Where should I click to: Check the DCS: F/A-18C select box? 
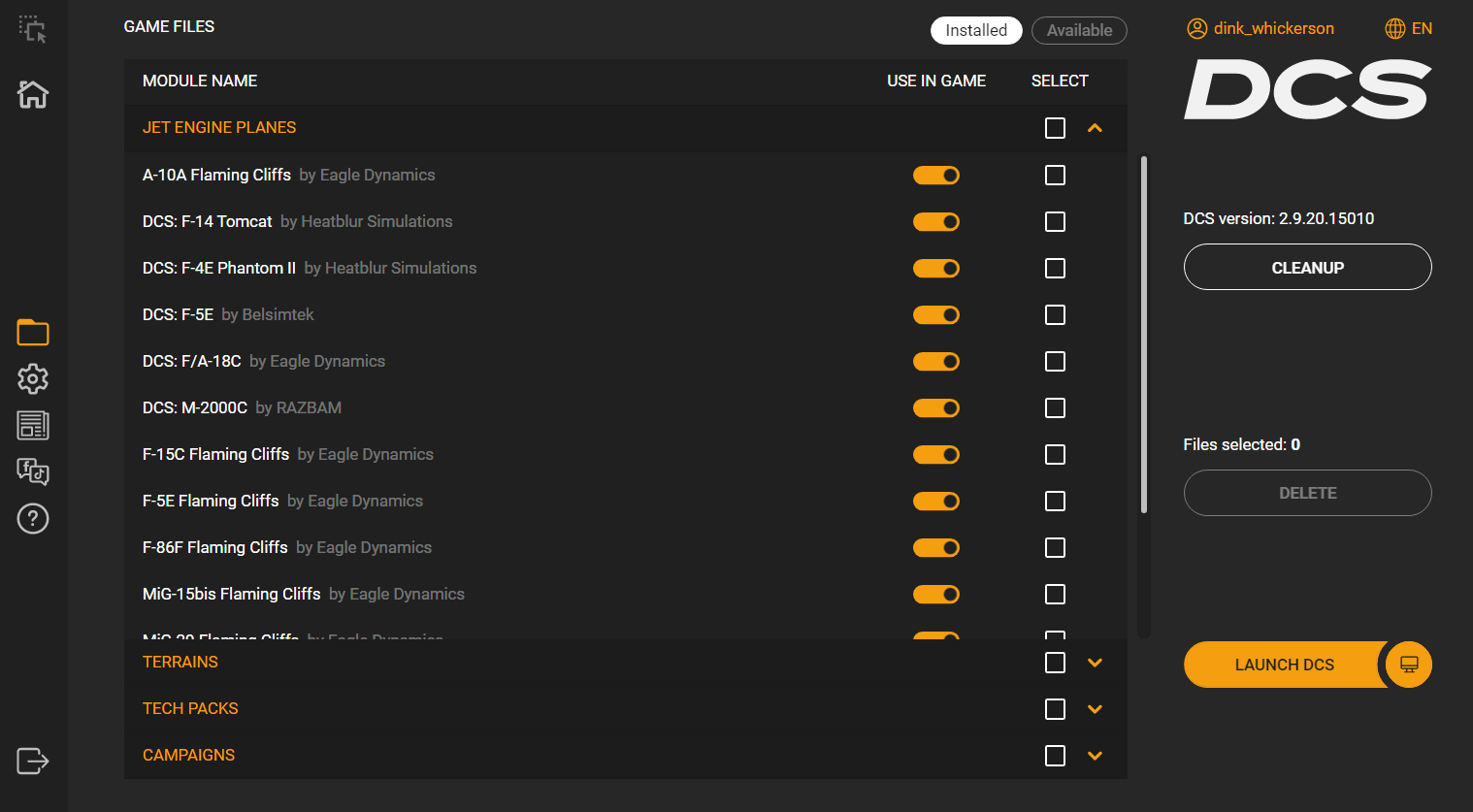pos(1055,361)
